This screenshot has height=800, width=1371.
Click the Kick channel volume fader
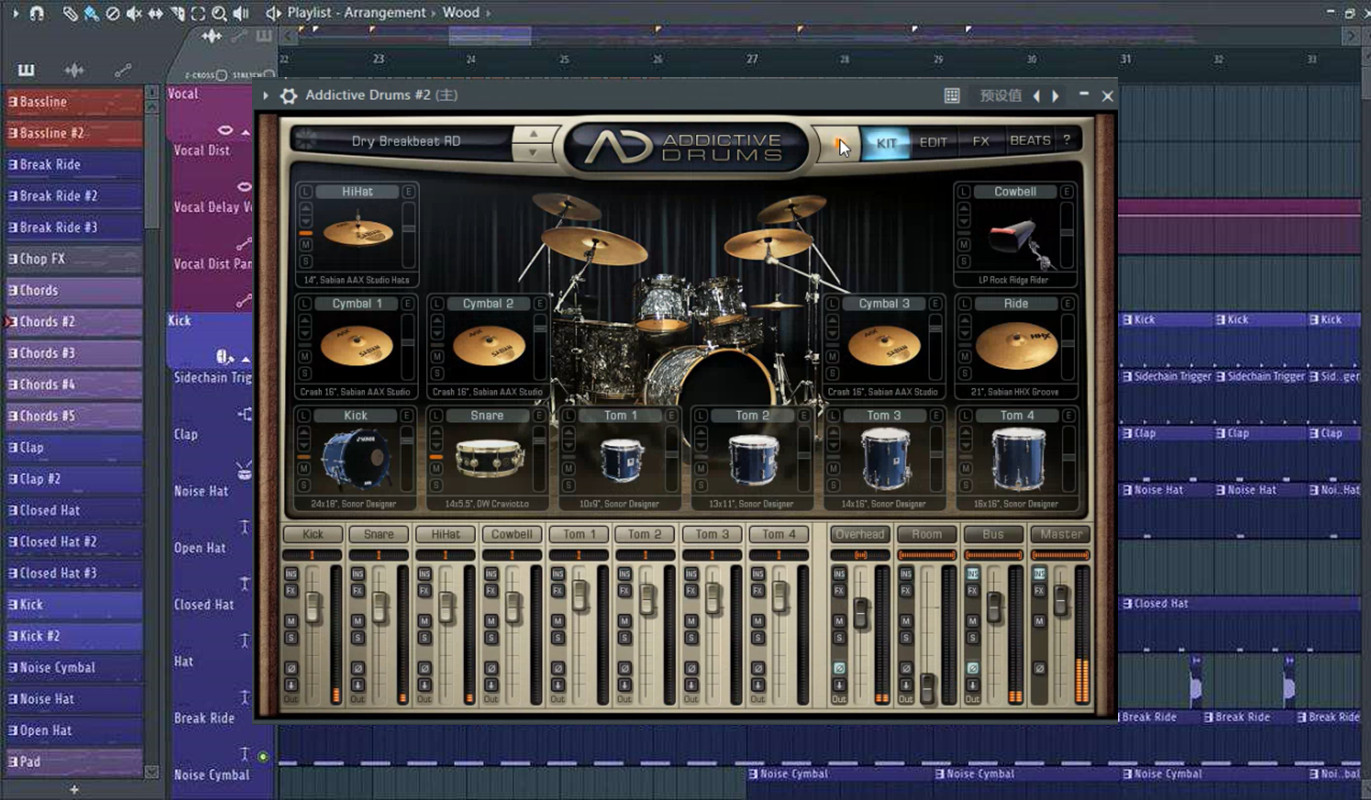point(313,607)
